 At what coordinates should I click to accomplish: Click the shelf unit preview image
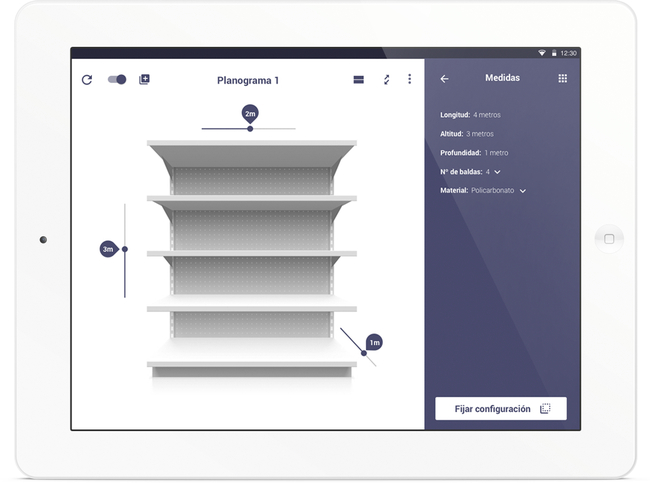[252, 259]
